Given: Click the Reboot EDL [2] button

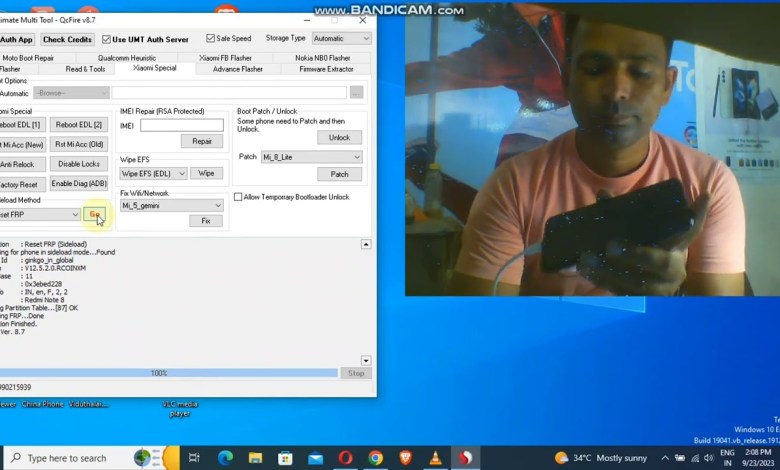Looking at the screenshot, I should pos(79,125).
